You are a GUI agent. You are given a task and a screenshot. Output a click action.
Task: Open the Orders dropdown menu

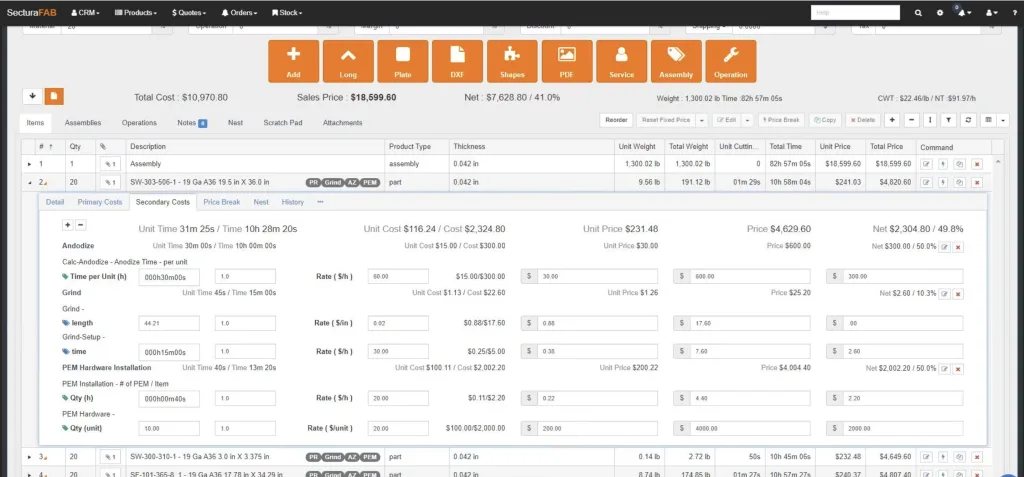pos(239,12)
